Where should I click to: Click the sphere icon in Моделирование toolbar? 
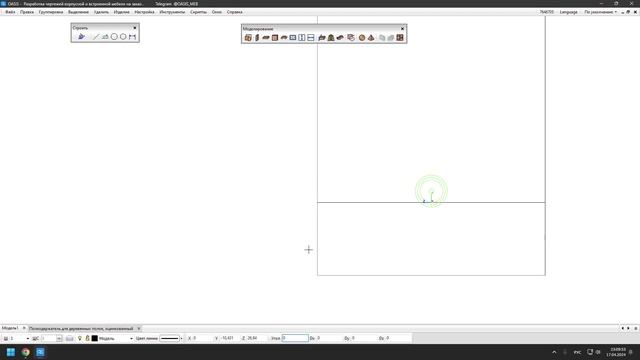362,38
